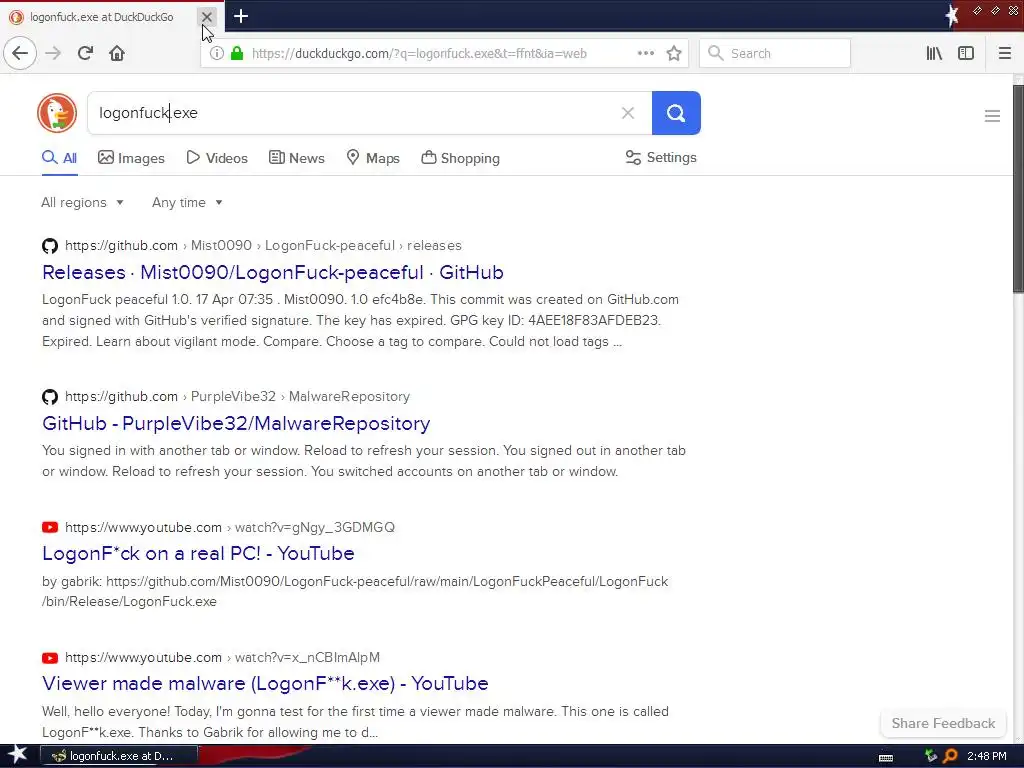
Task: Click YouTube favicon of gNgy_3GDMGQ result
Action: pyautogui.click(x=50, y=527)
